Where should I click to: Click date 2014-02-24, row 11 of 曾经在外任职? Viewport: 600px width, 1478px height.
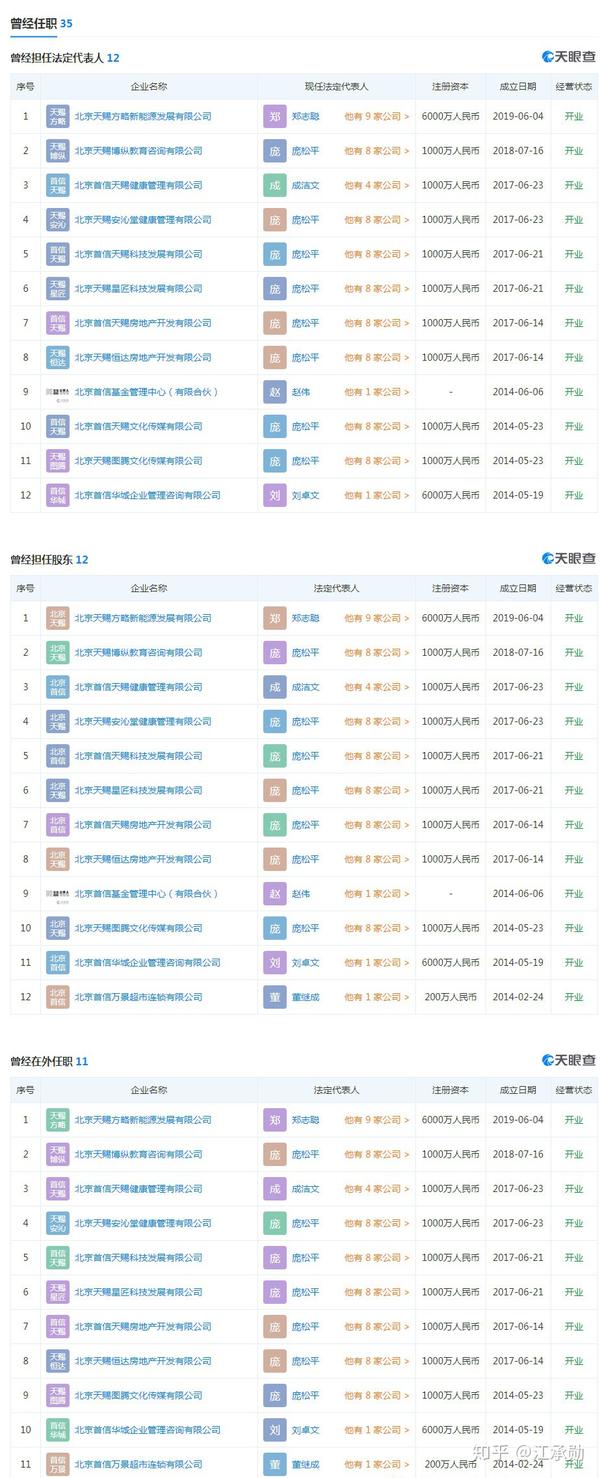coord(518,1464)
